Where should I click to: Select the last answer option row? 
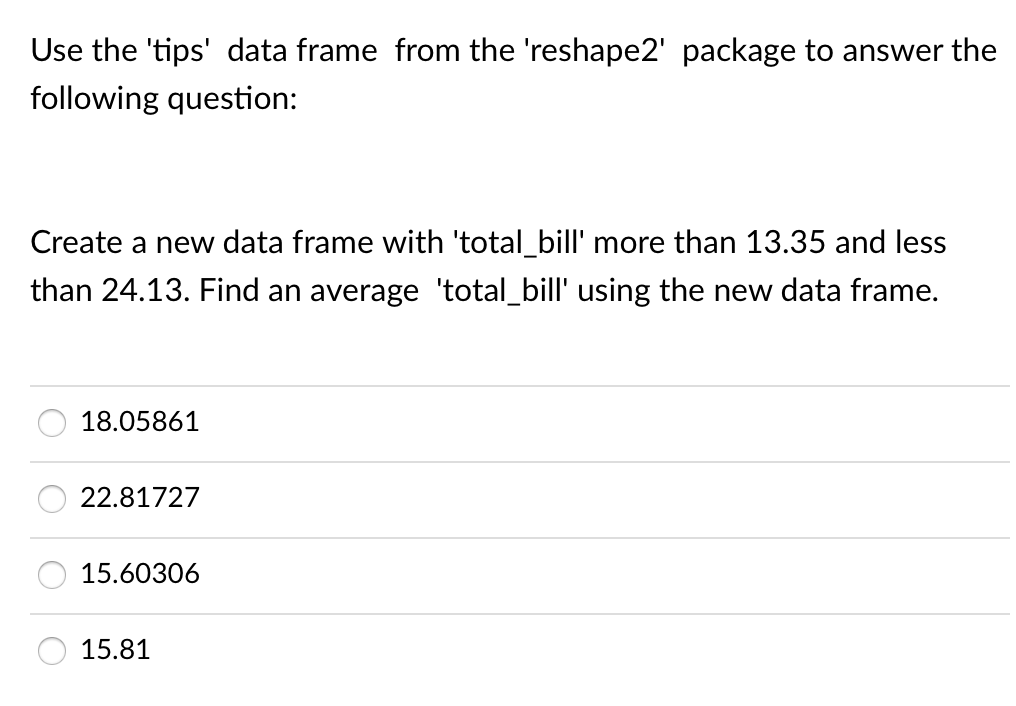point(400,650)
